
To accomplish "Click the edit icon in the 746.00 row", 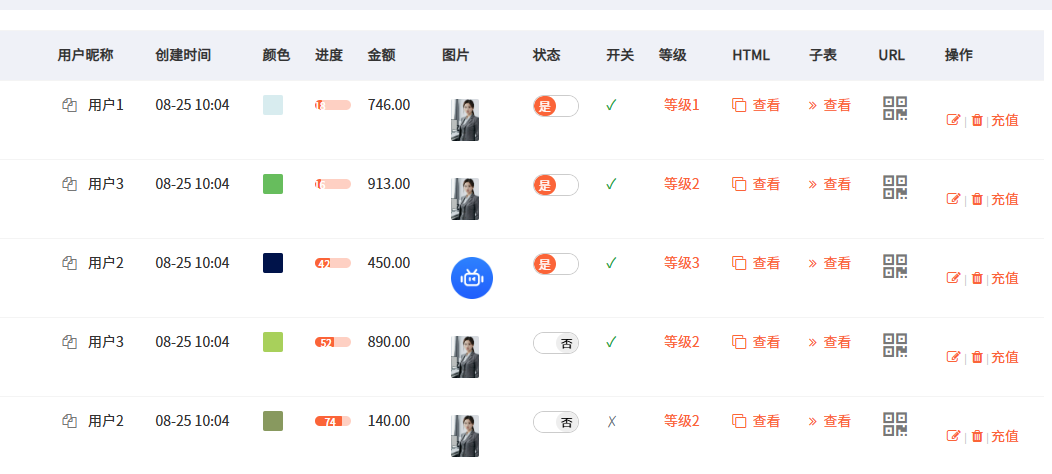I will 953,120.
